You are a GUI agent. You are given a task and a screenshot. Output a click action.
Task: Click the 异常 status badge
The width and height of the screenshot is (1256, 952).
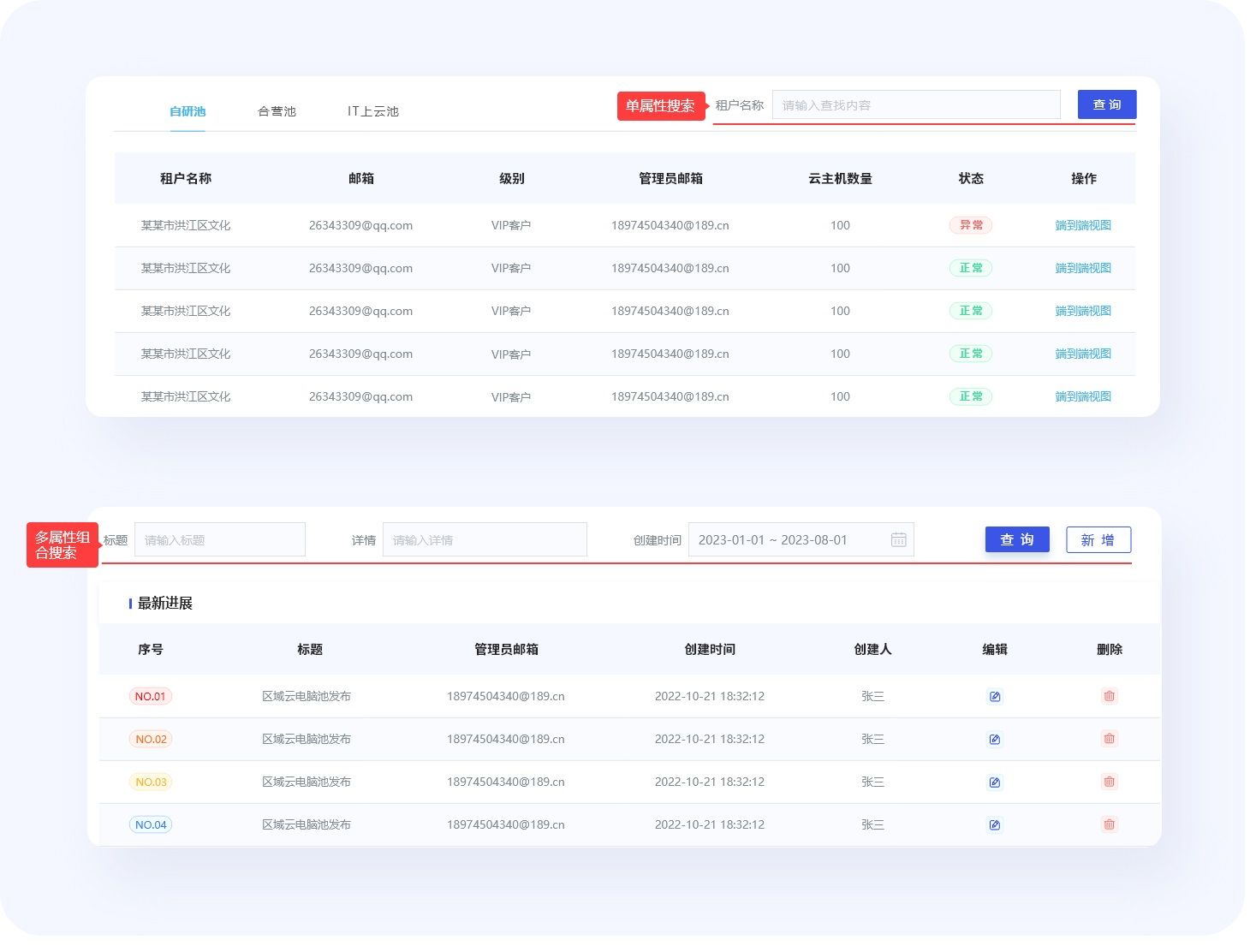pyautogui.click(x=971, y=225)
